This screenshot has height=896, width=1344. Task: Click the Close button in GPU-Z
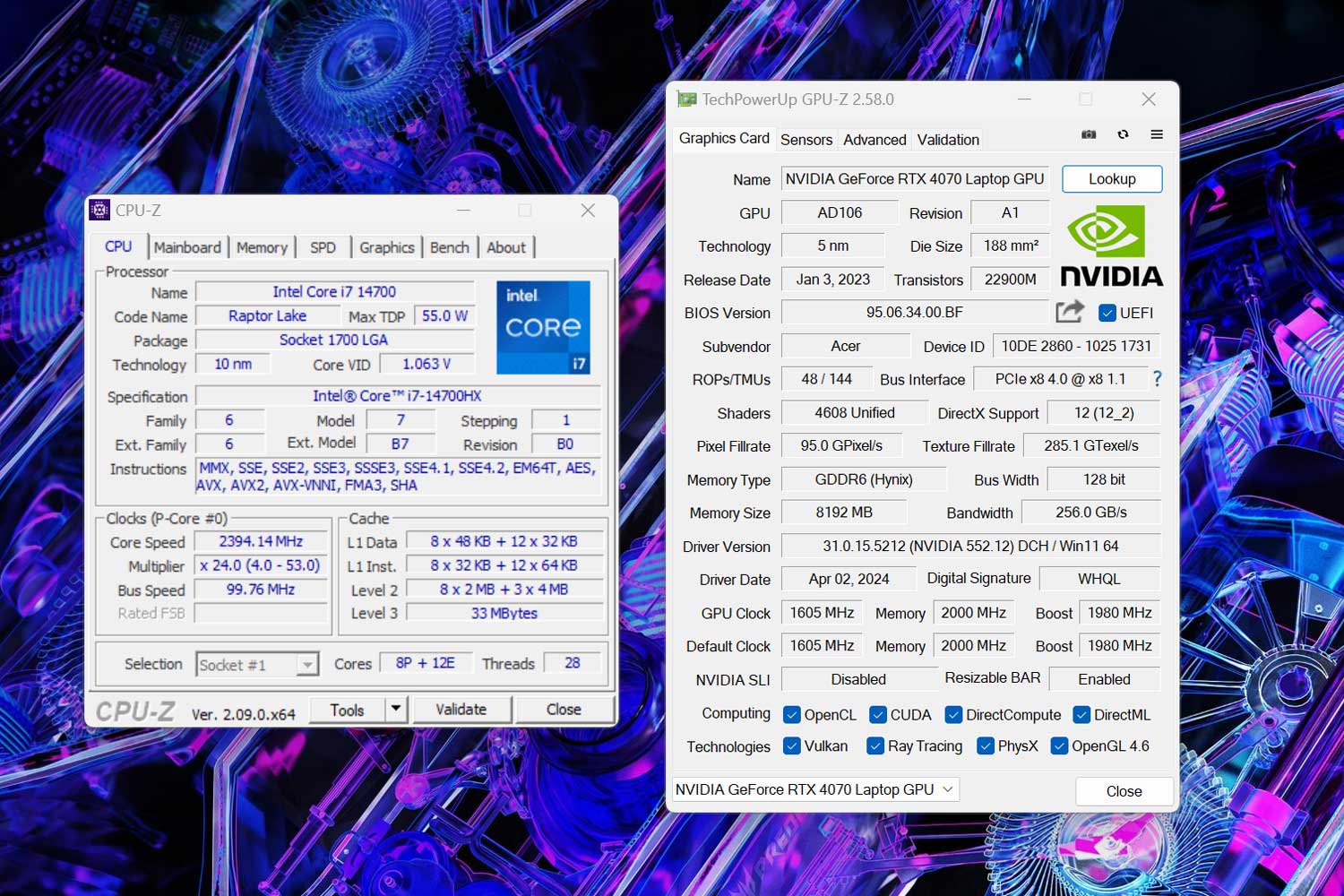[1124, 791]
